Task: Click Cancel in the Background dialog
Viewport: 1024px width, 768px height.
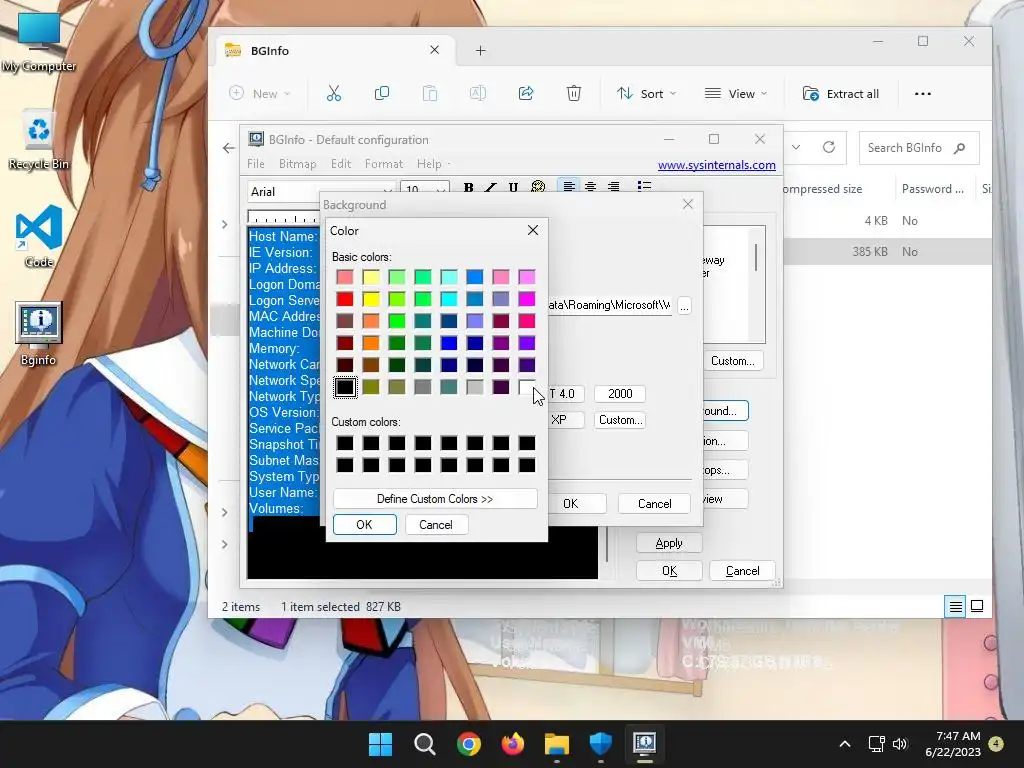Action: coord(654,504)
